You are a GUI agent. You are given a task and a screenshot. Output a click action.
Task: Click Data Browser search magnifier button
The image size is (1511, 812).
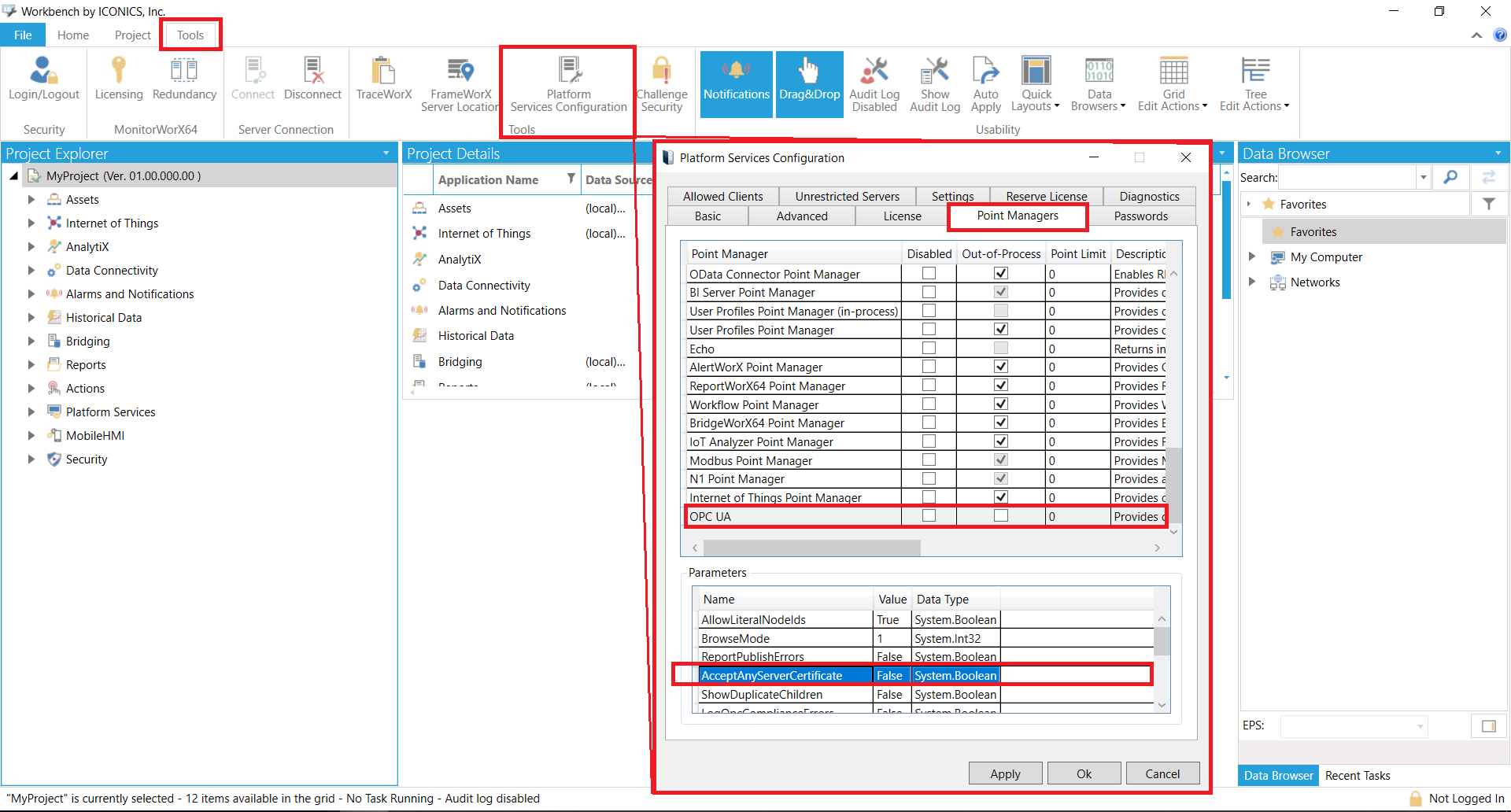pos(1450,178)
